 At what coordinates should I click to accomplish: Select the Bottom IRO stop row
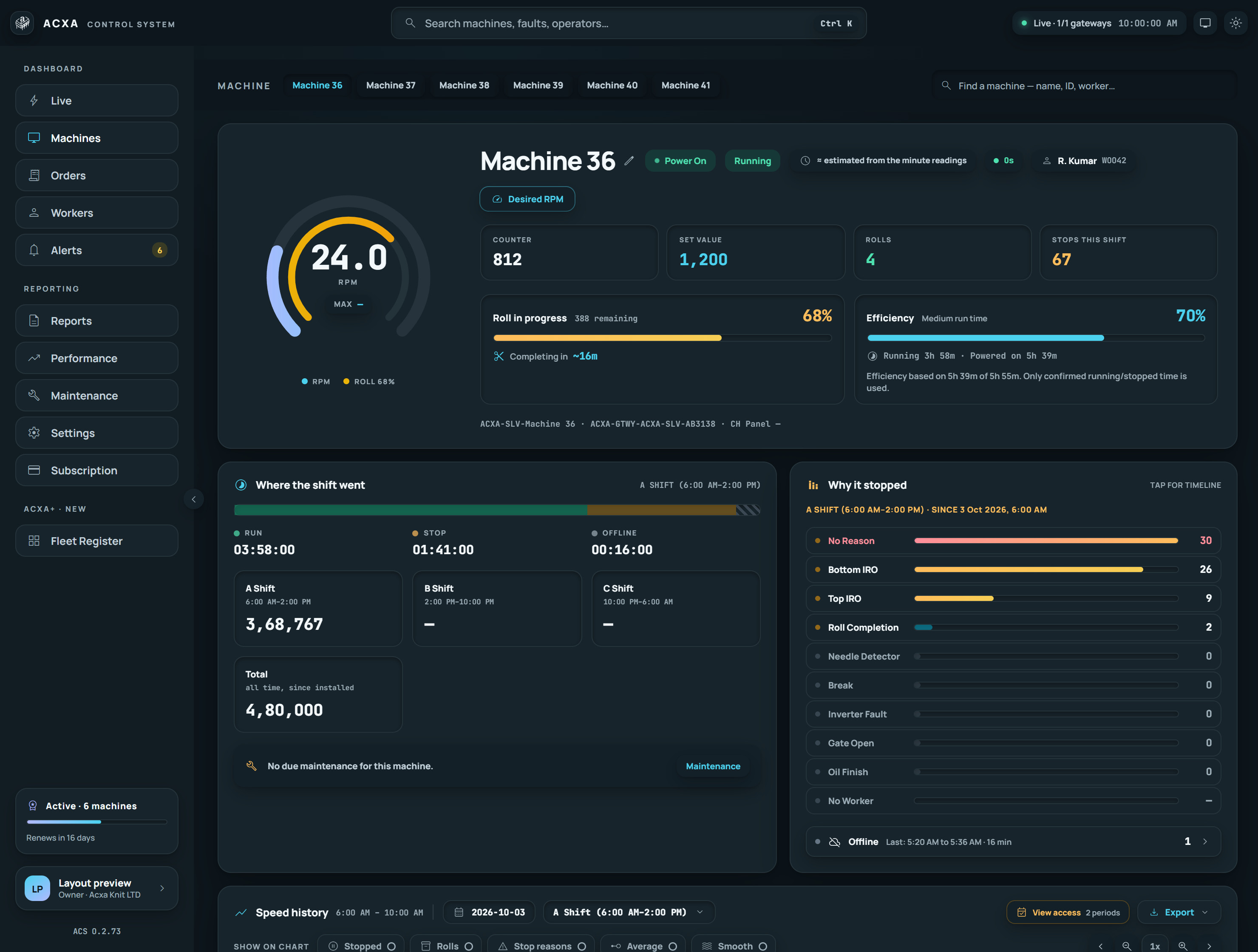click(1013, 569)
